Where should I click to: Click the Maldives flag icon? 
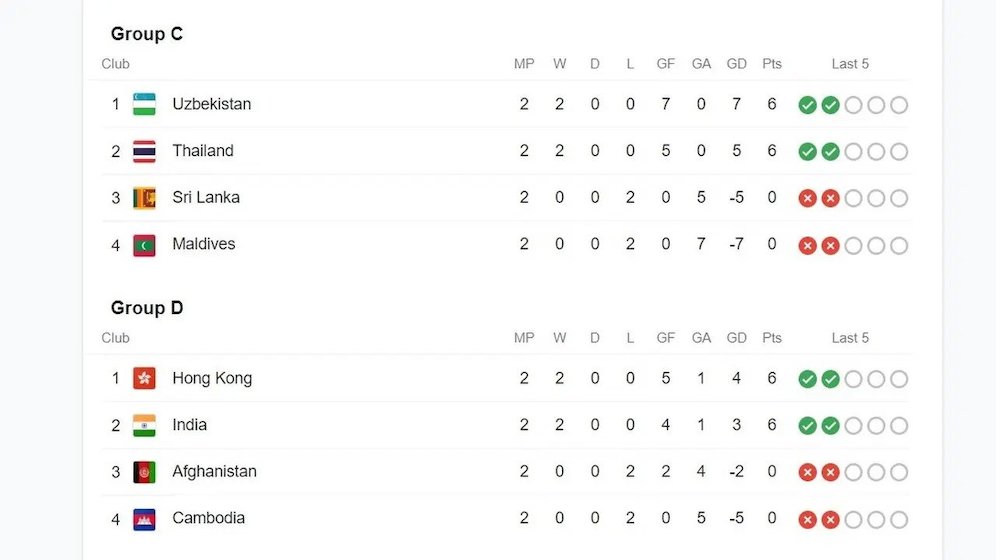[144, 245]
